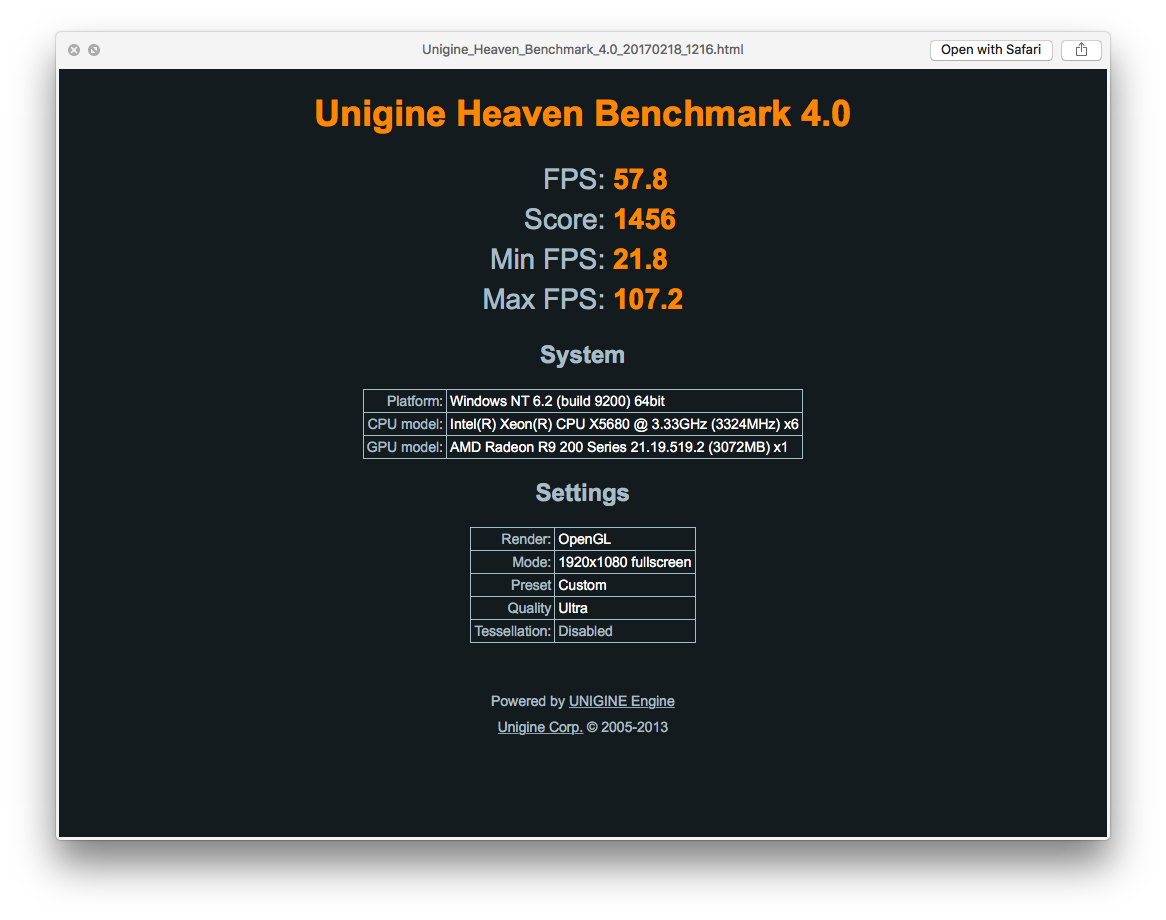The image size is (1166, 920).
Task: Click the CPU model: label cell
Action: click(405, 424)
